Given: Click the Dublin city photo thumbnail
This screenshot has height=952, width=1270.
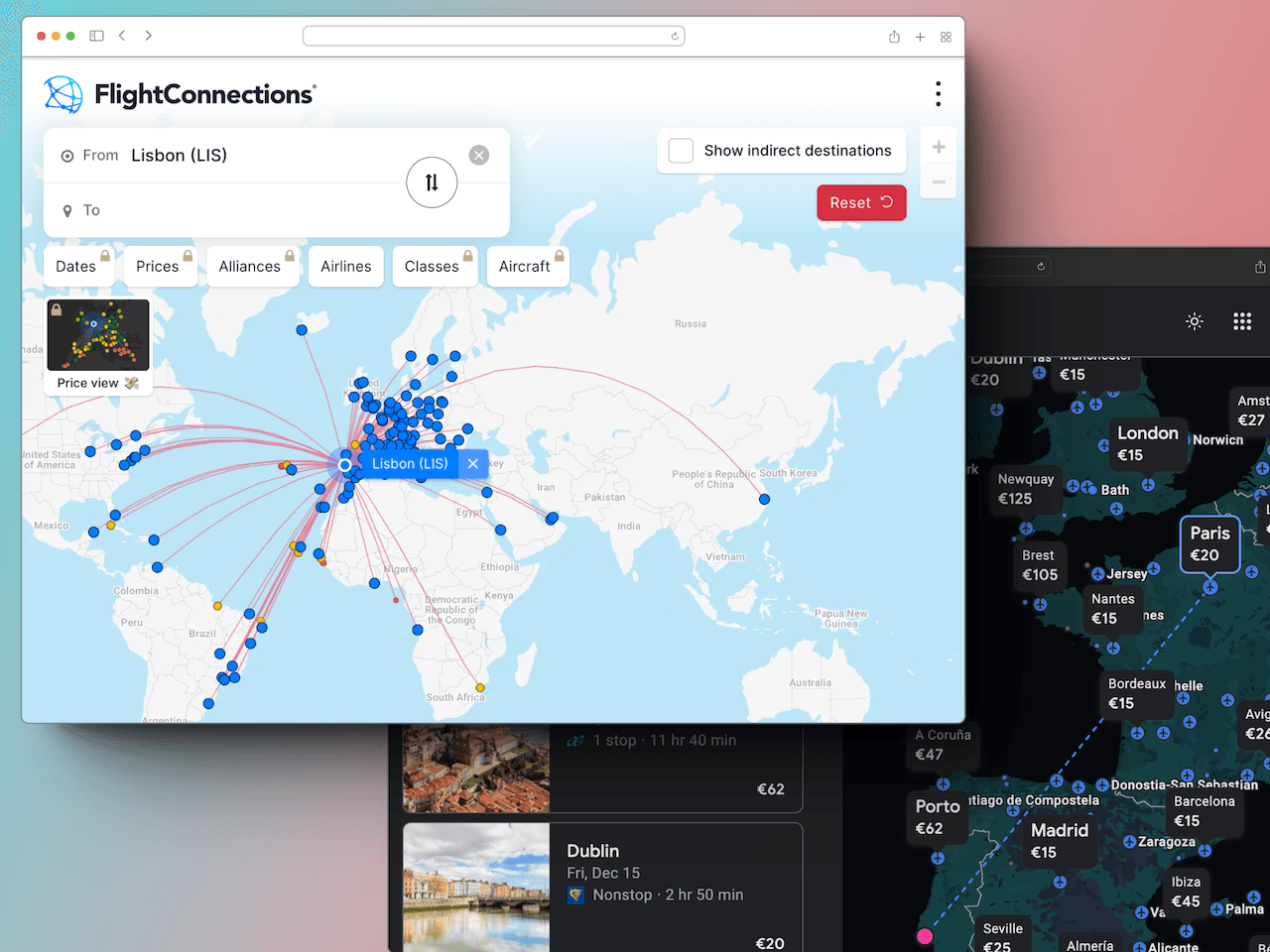Looking at the screenshot, I should point(476,889).
